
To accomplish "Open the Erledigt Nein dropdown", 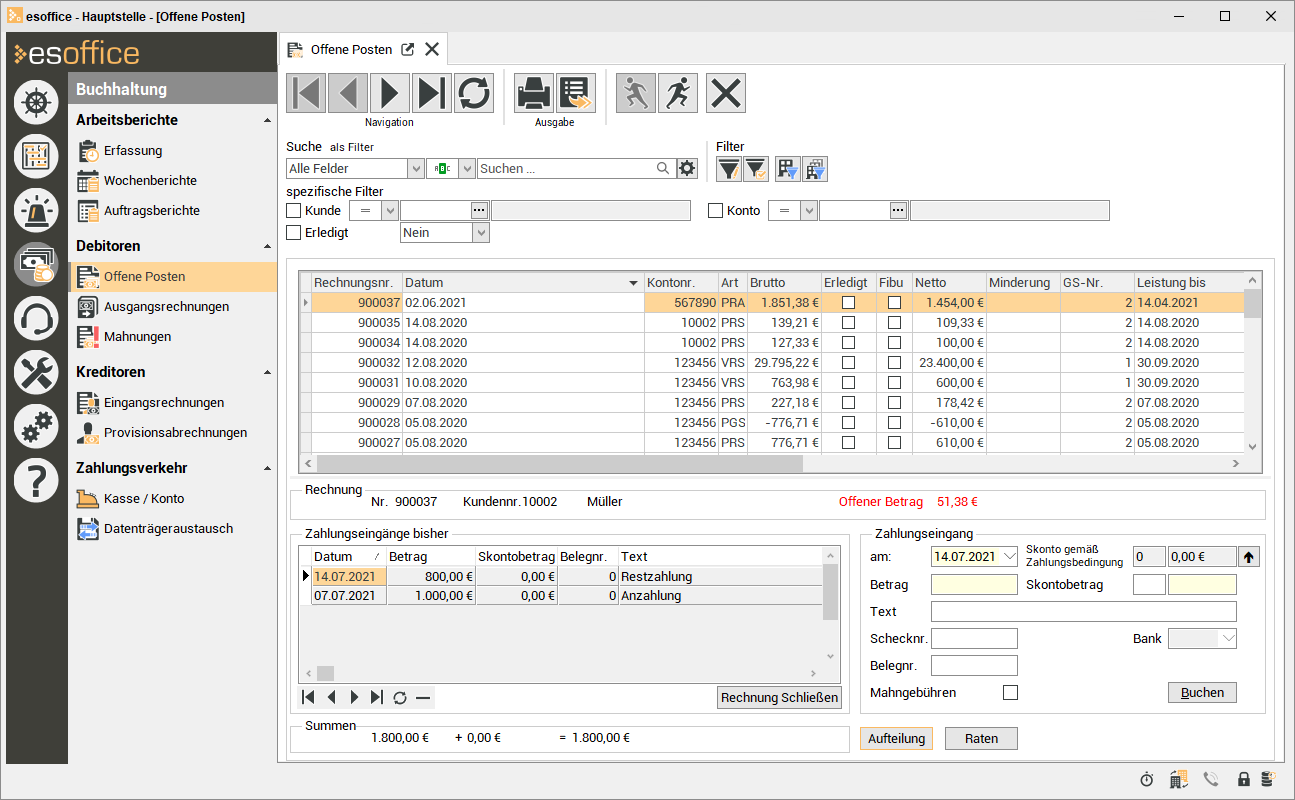I will coord(481,232).
